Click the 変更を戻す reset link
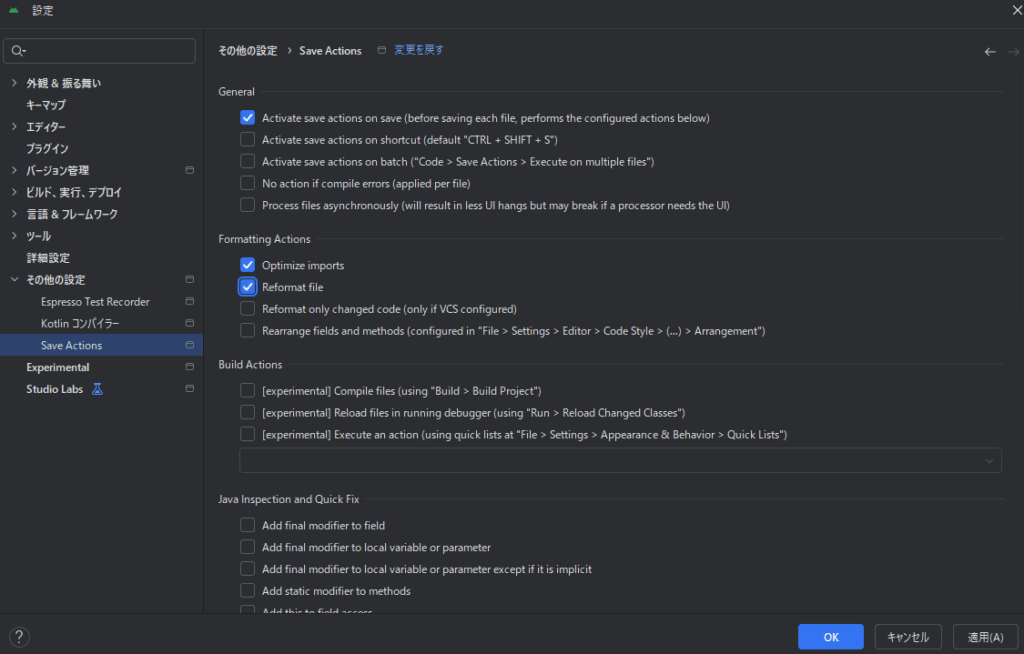Image resolution: width=1024 pixels, height=654 pixels. pos(418,50)
